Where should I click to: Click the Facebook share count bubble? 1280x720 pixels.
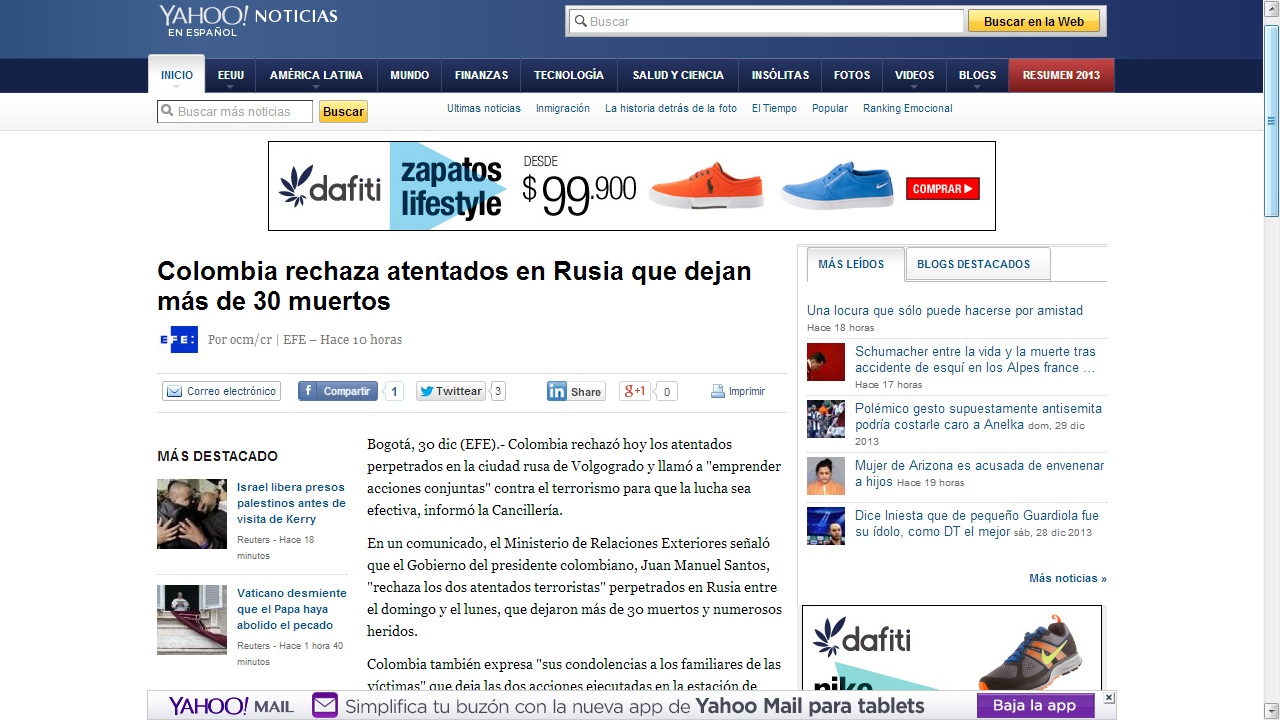click(393, 392)
